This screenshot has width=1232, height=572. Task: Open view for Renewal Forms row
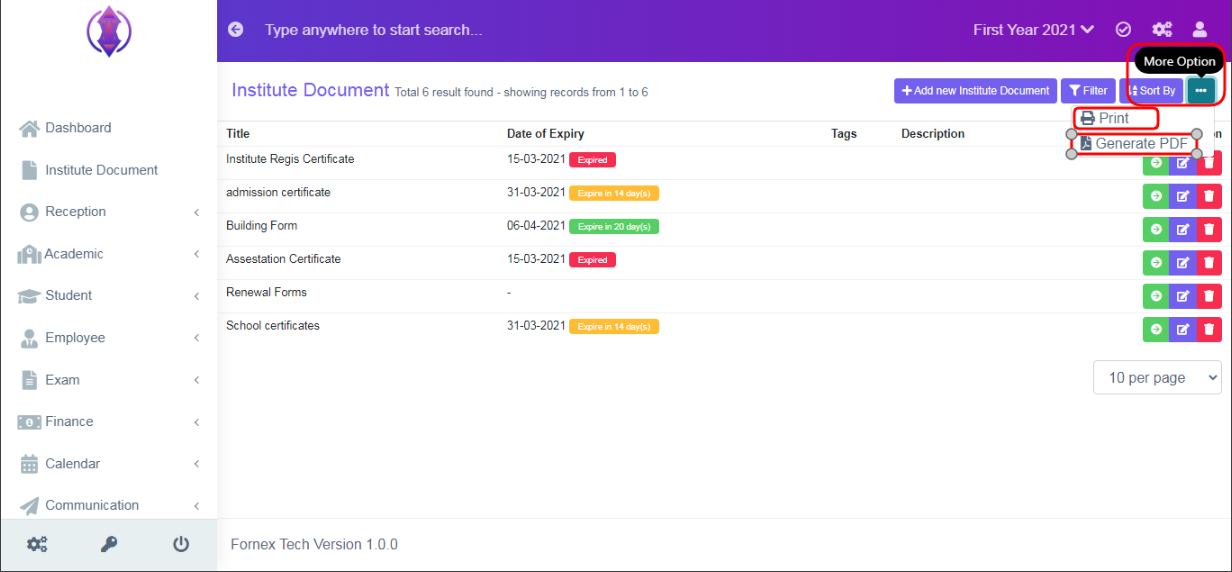click(1156, 296)
